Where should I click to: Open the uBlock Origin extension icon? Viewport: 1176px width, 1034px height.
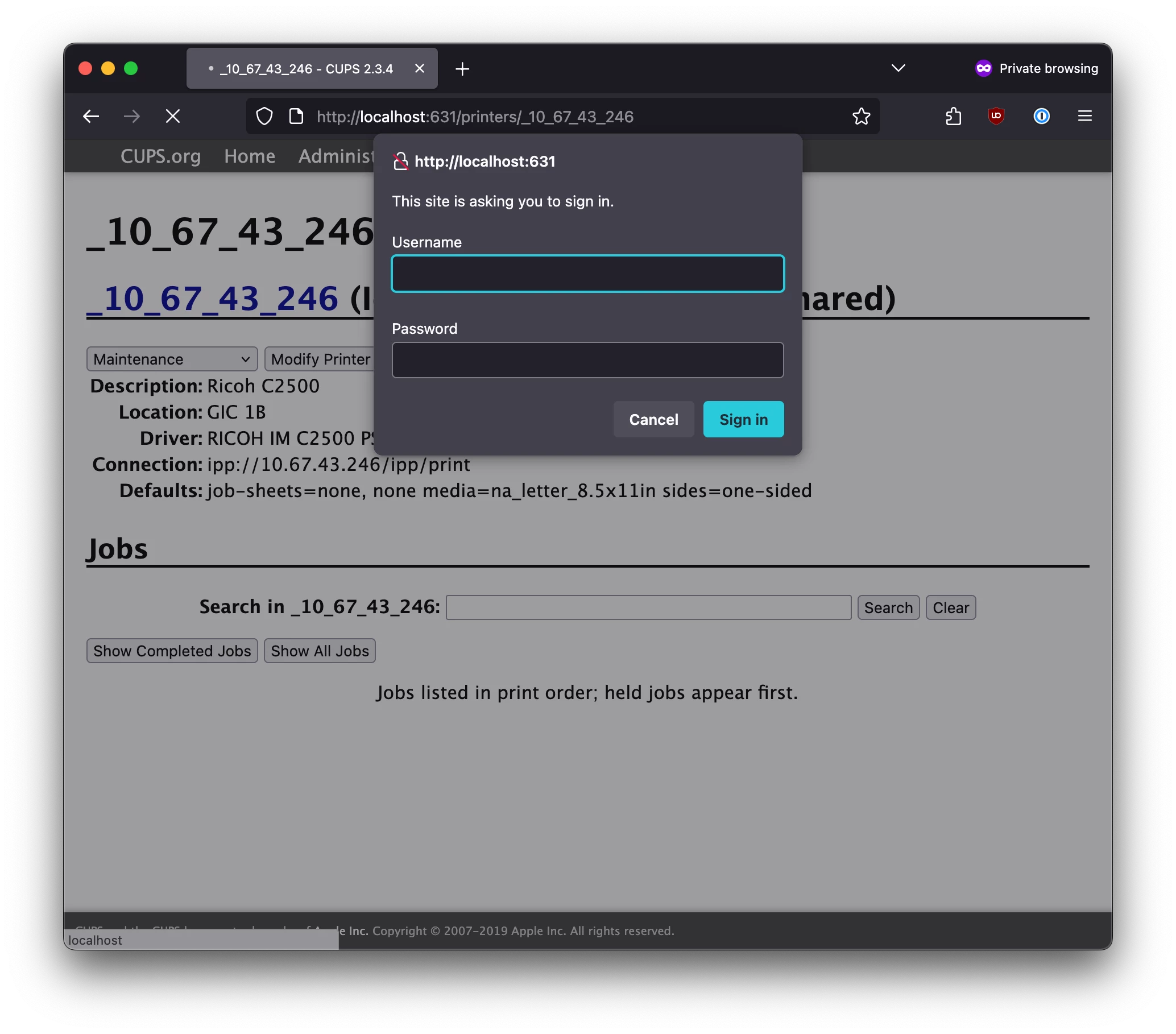996,116
